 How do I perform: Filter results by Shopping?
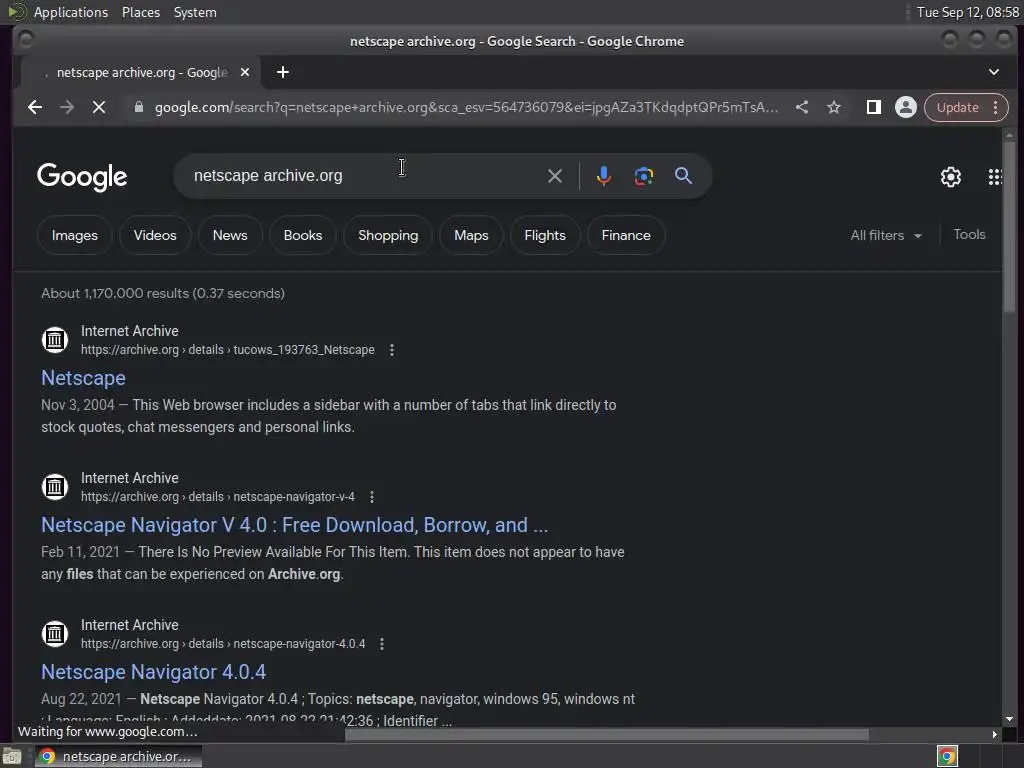pyautogui.click(x=388, y=236)
